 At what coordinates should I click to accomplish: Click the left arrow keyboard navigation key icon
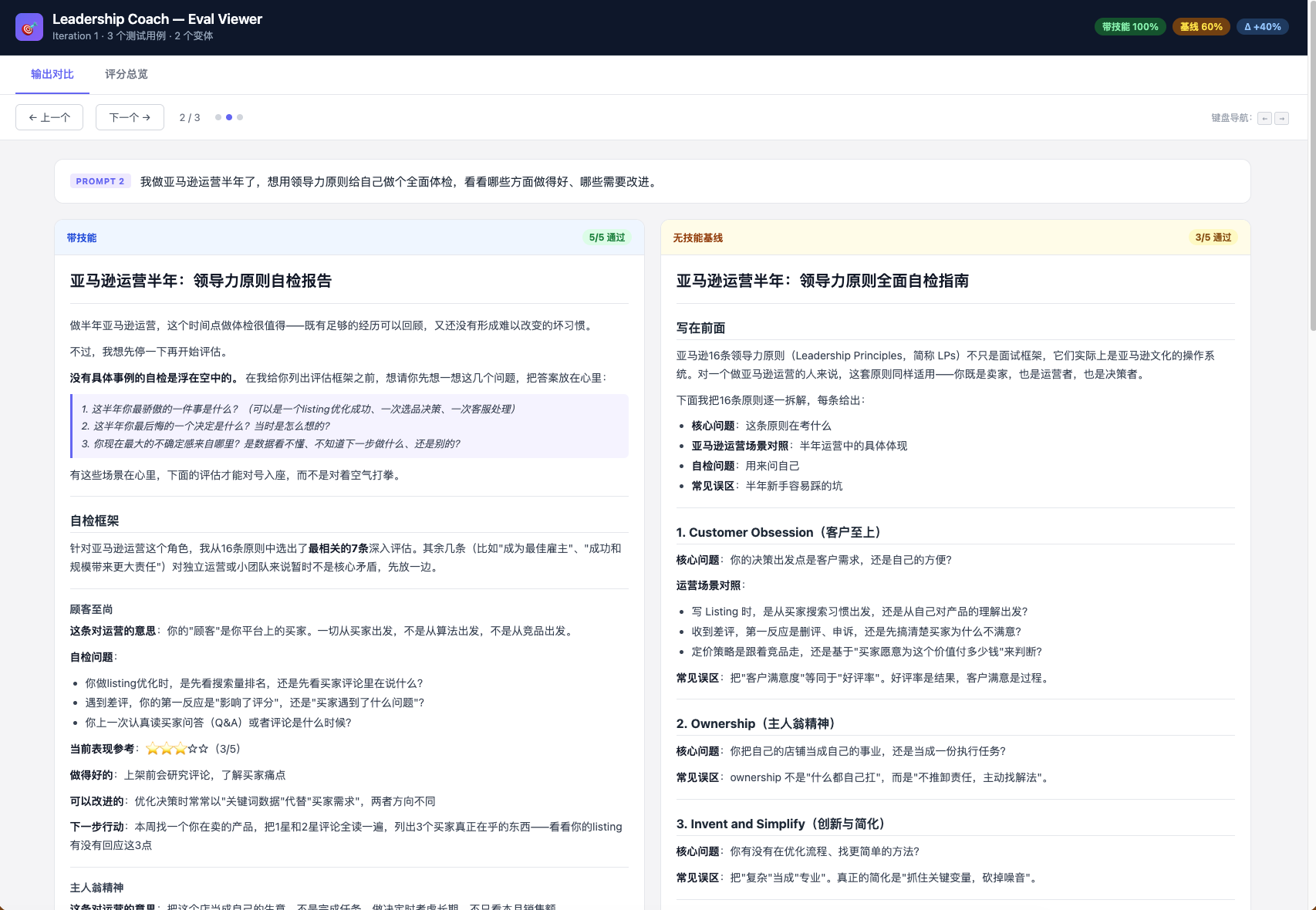tap(1264, 118)
